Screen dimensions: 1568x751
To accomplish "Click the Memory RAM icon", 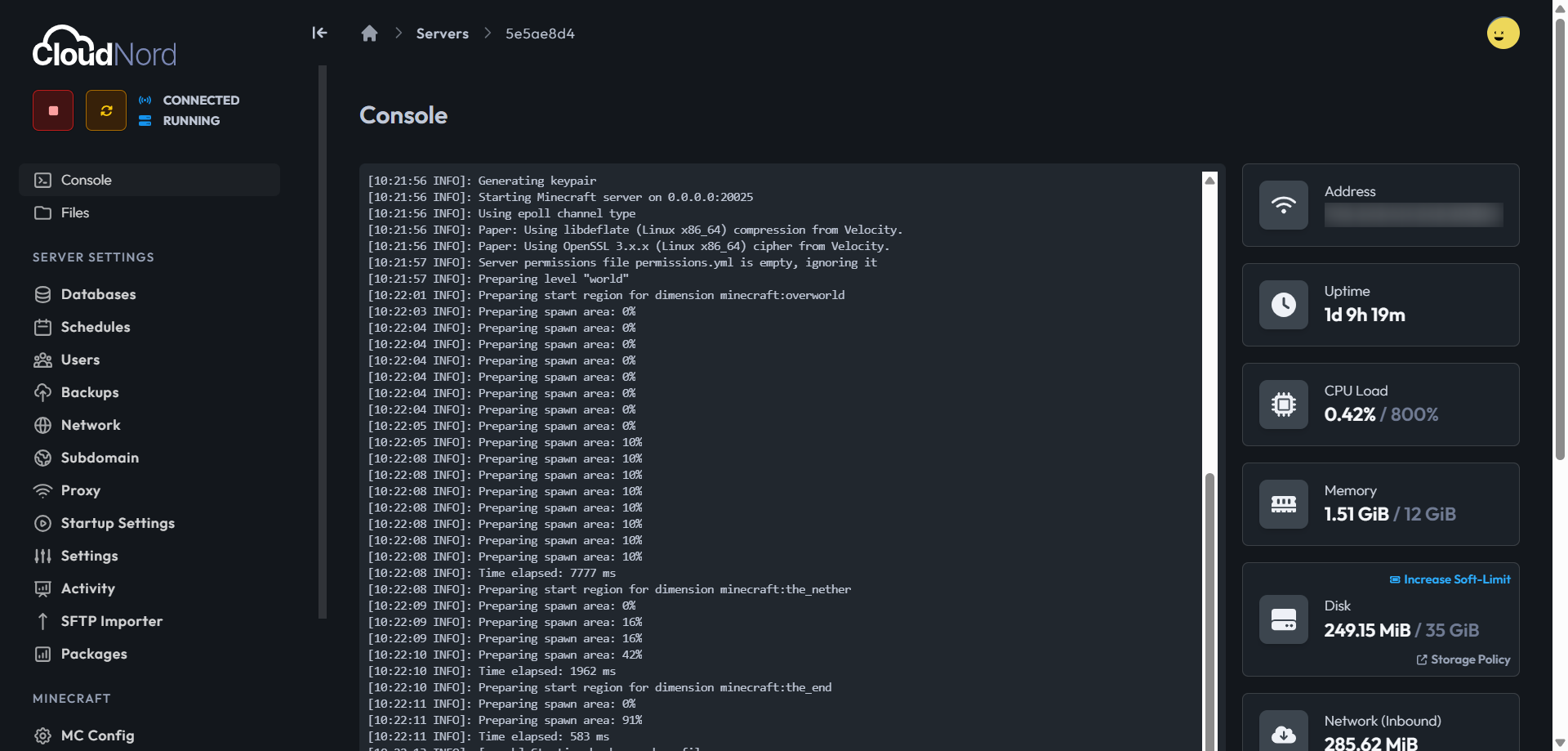I will coord(1284,504).
